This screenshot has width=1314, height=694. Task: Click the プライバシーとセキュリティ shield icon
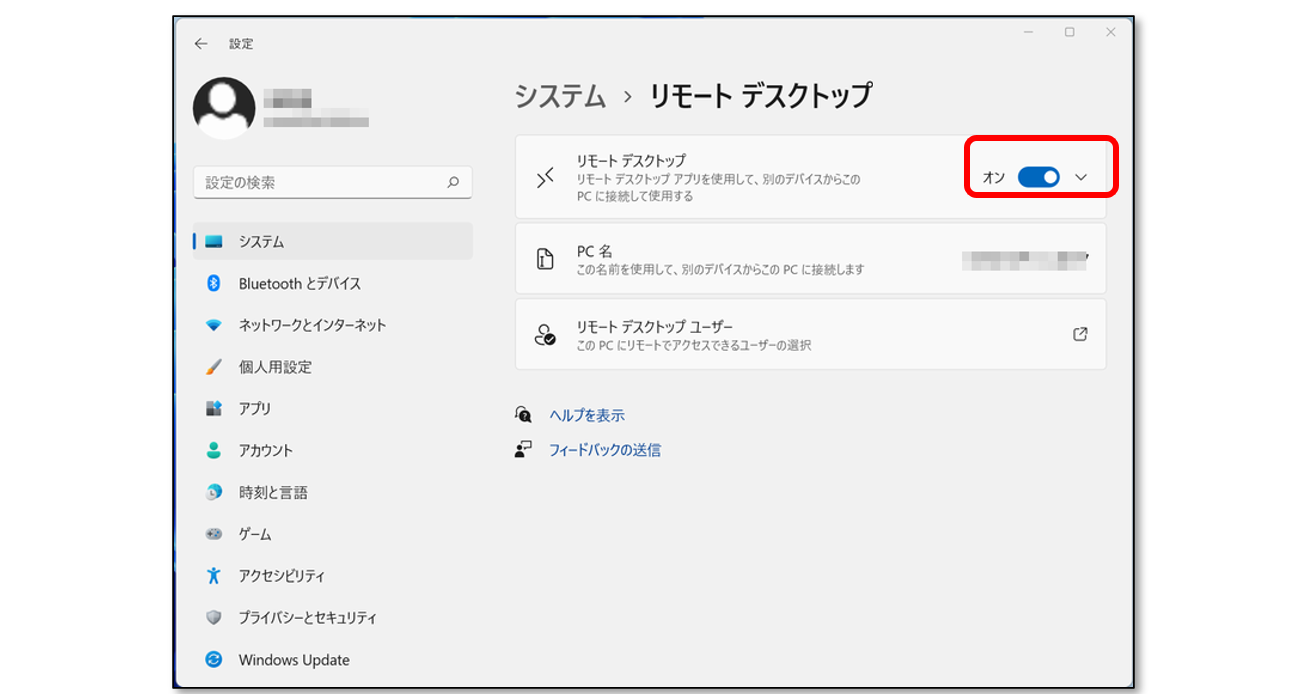point(213,618)
